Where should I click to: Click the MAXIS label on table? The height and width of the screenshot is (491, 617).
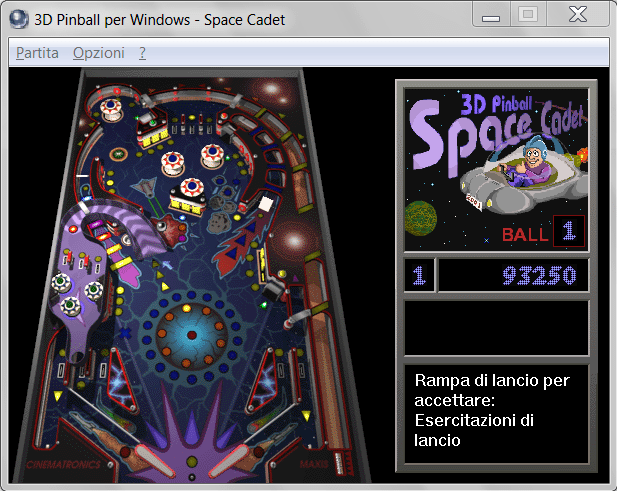pos(314,464)
